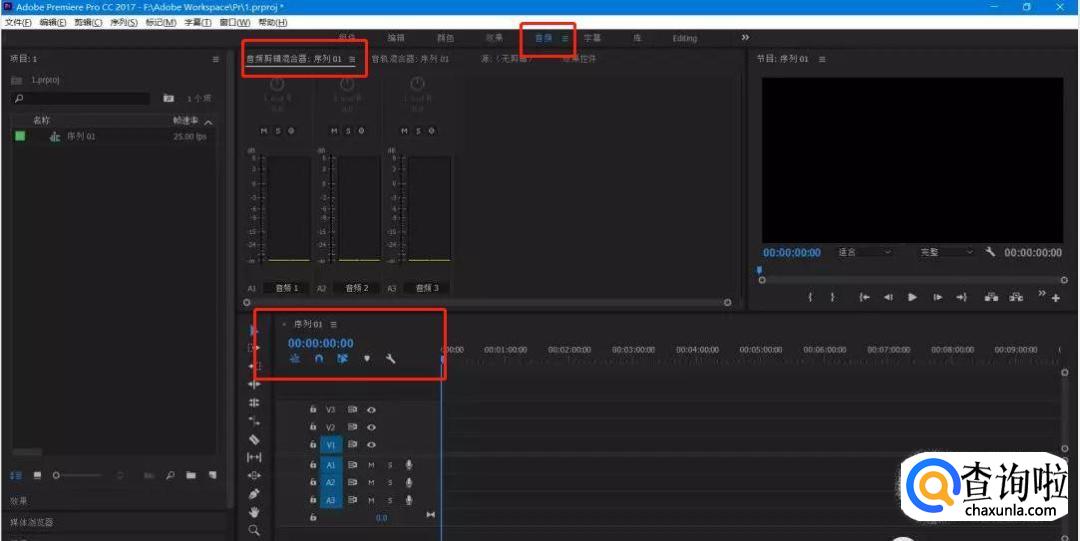Select the Pen tool in timeline toolbar
This screenshot has height=541, width=1080.
coord(254,494)
